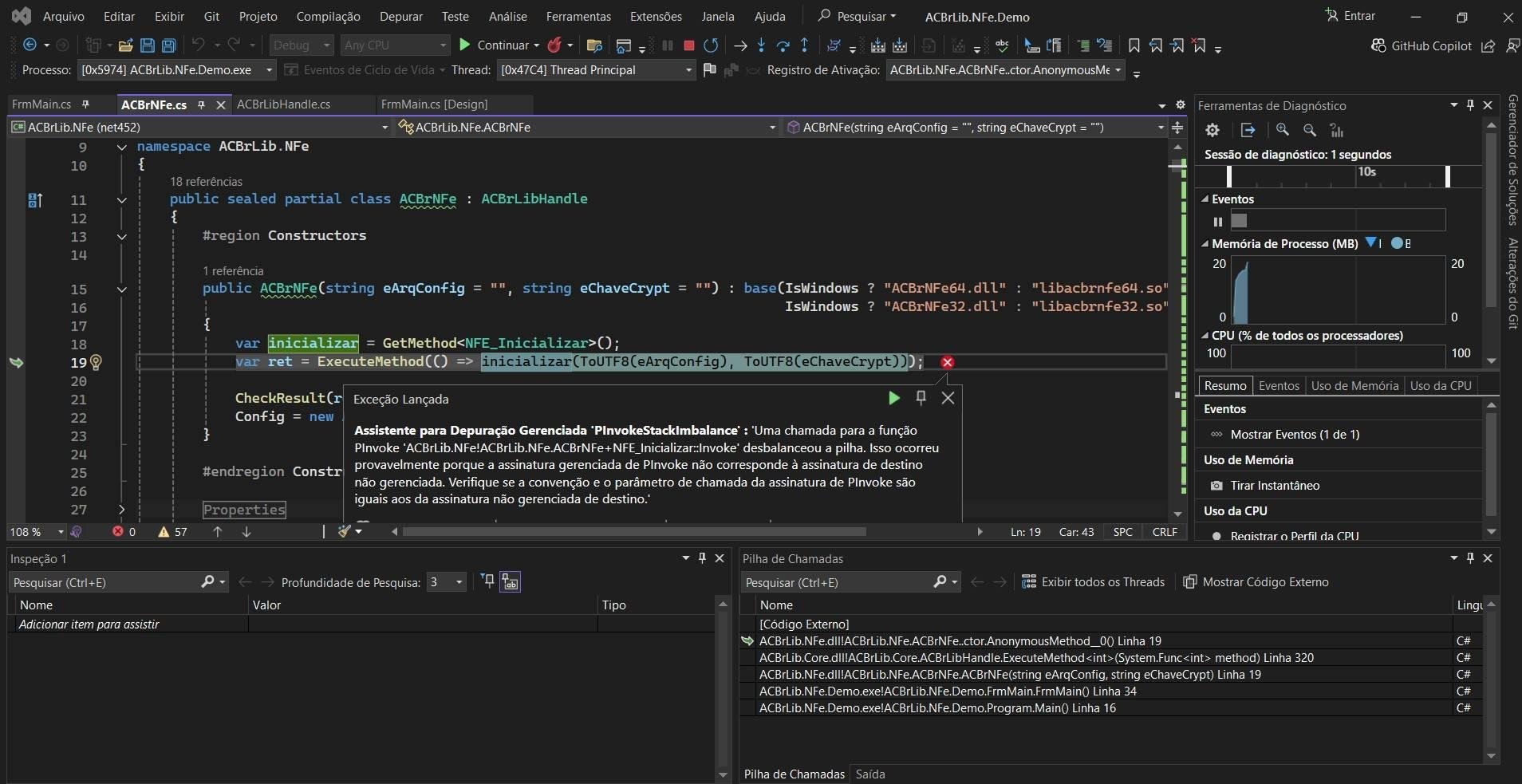This screenshot has width=1522, height=784.
Task: Zoom in on the diagnostic timeline
Action: coord(1283,130)
